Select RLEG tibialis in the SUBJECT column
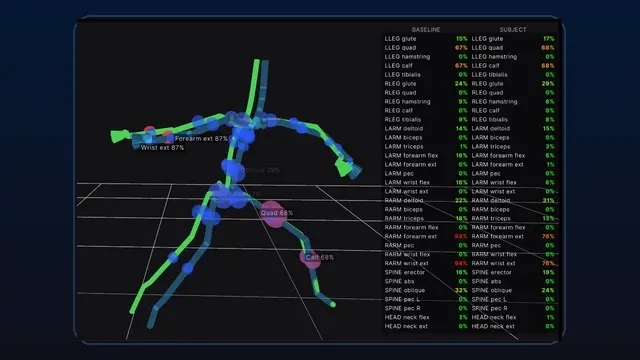Image resolution: width=640 pixels, height=360 pixels. tap(513, 120)
